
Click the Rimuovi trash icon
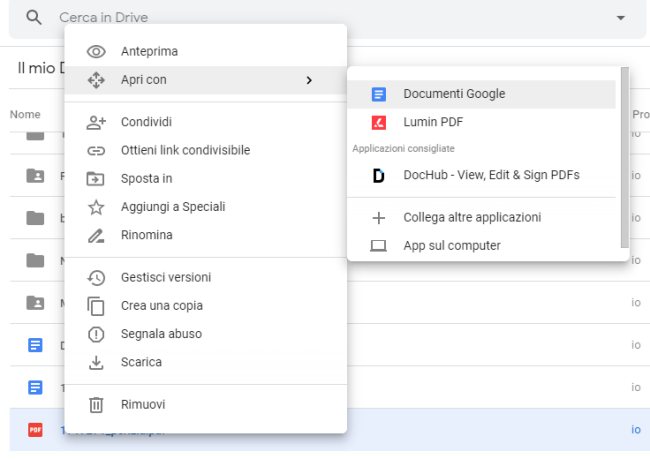(96, 405)
